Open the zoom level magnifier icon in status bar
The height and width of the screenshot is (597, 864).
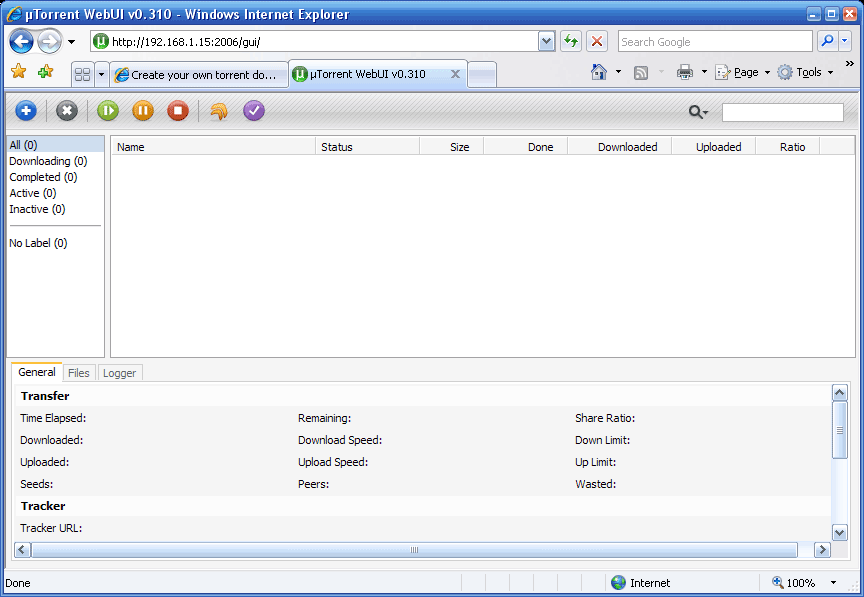tap(777, 582)
